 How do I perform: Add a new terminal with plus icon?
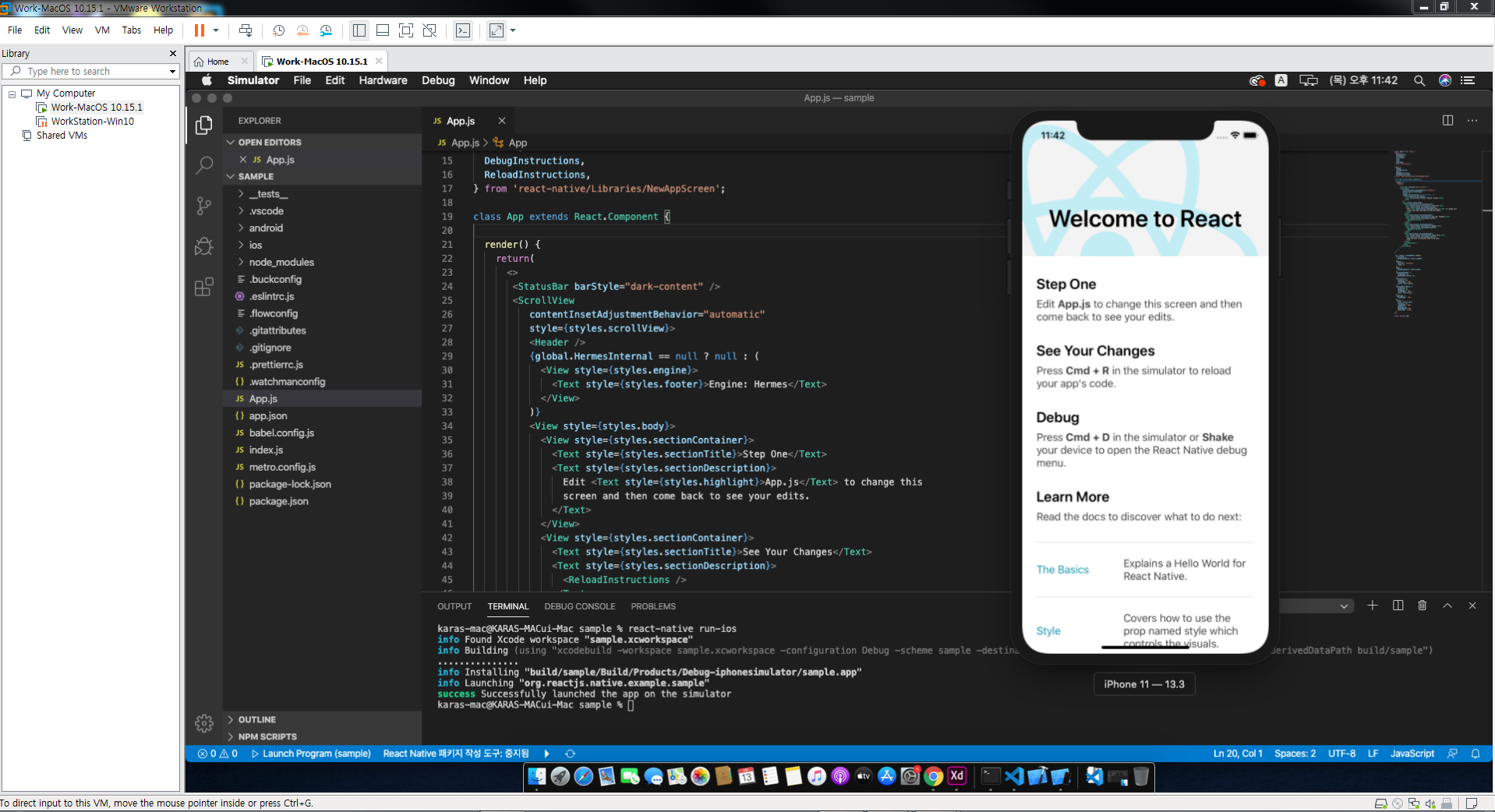pyautogui.click(x=1373, y=605)
